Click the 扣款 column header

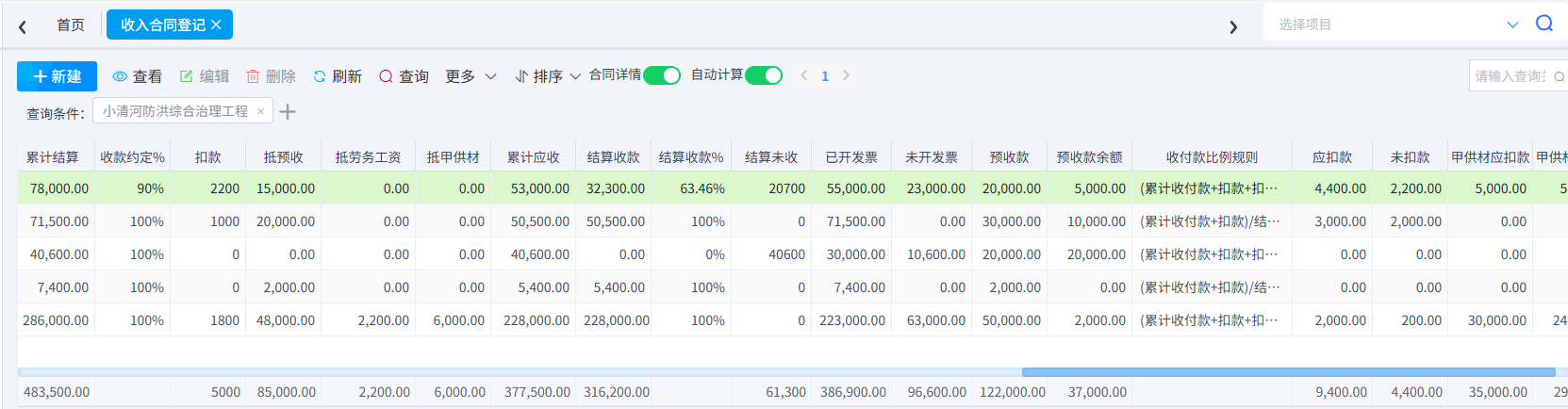[x=208, y=157]
